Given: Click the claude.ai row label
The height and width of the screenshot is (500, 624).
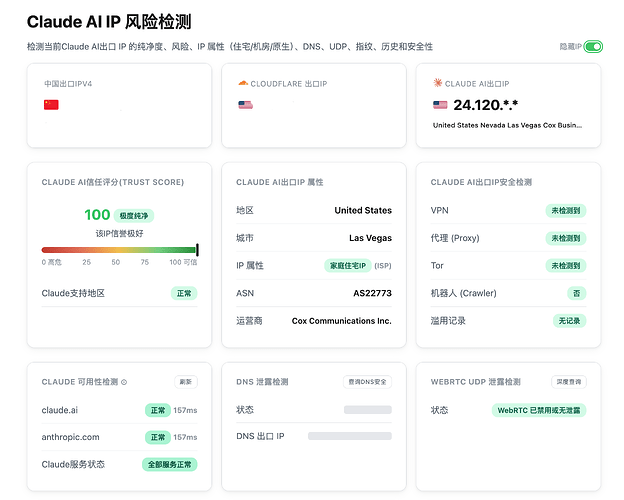Looking at the screenshot, I should coord(60,410).
